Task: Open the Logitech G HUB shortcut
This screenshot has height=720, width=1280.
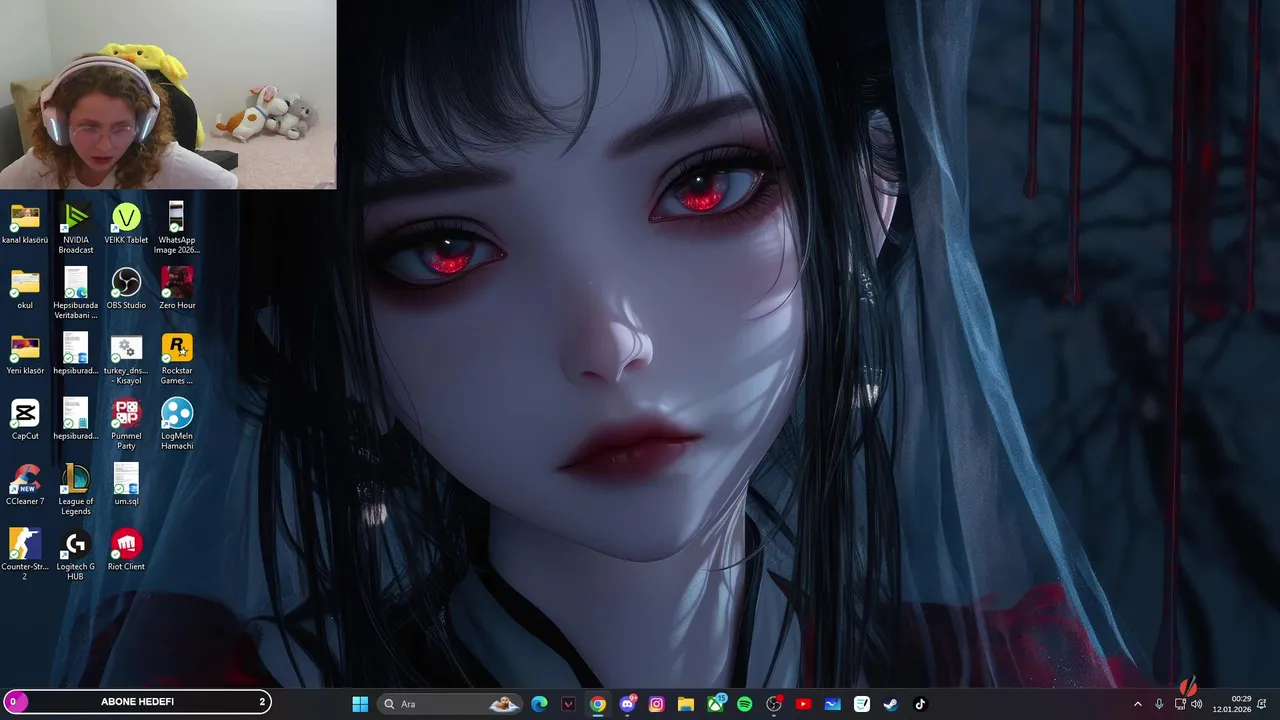Action: (76, 553)
